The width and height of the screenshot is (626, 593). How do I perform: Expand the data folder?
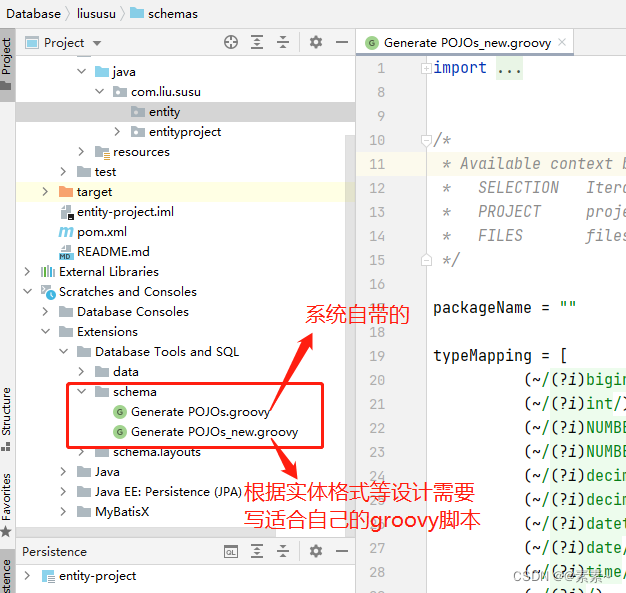(81, 371)
